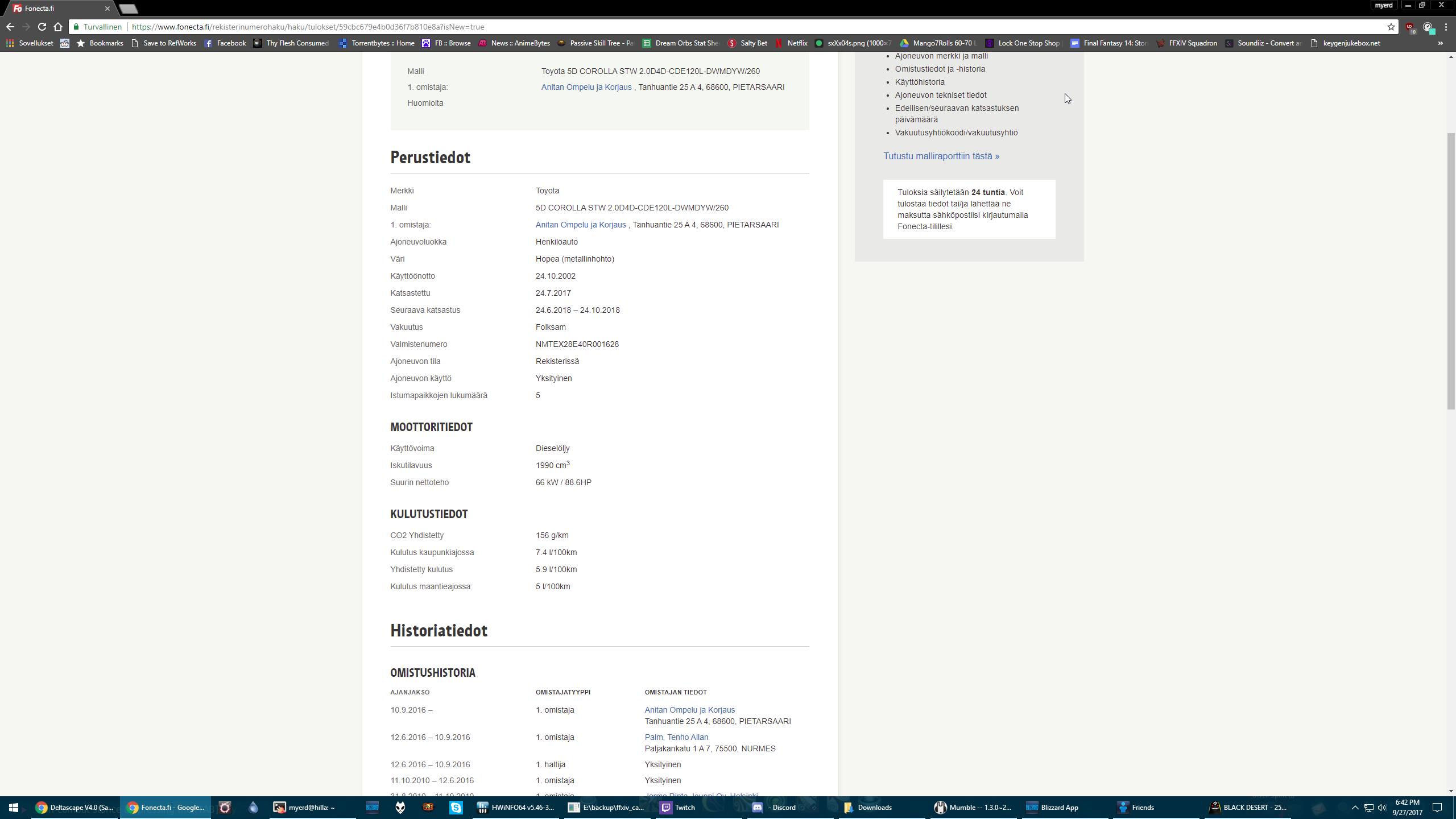This screenshot has height=819, width=1456.
Task: Click the Käyttöönotto date 24.10.2002
Action: pyautogui.click(x=555, y=276)
